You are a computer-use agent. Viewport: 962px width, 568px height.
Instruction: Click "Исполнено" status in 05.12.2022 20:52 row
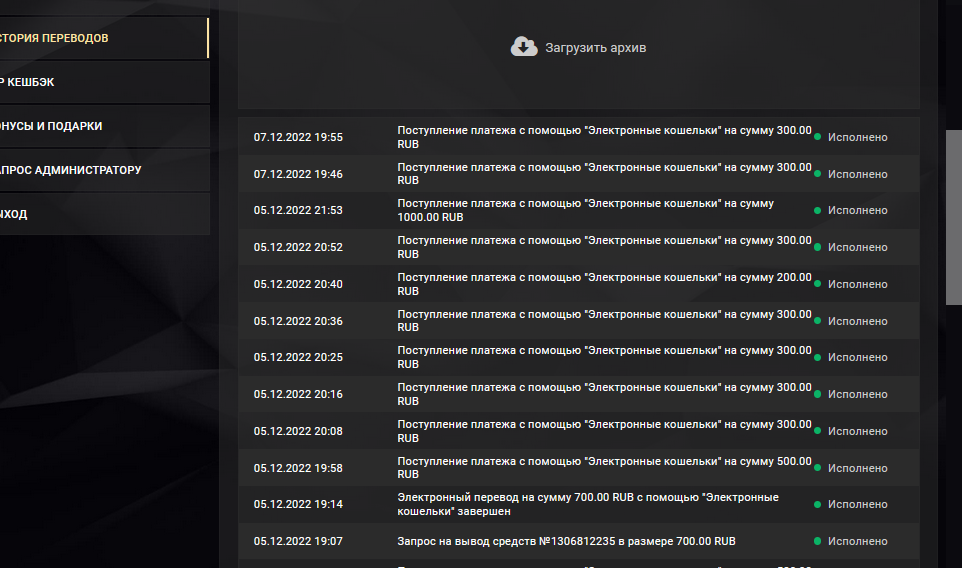858,247
